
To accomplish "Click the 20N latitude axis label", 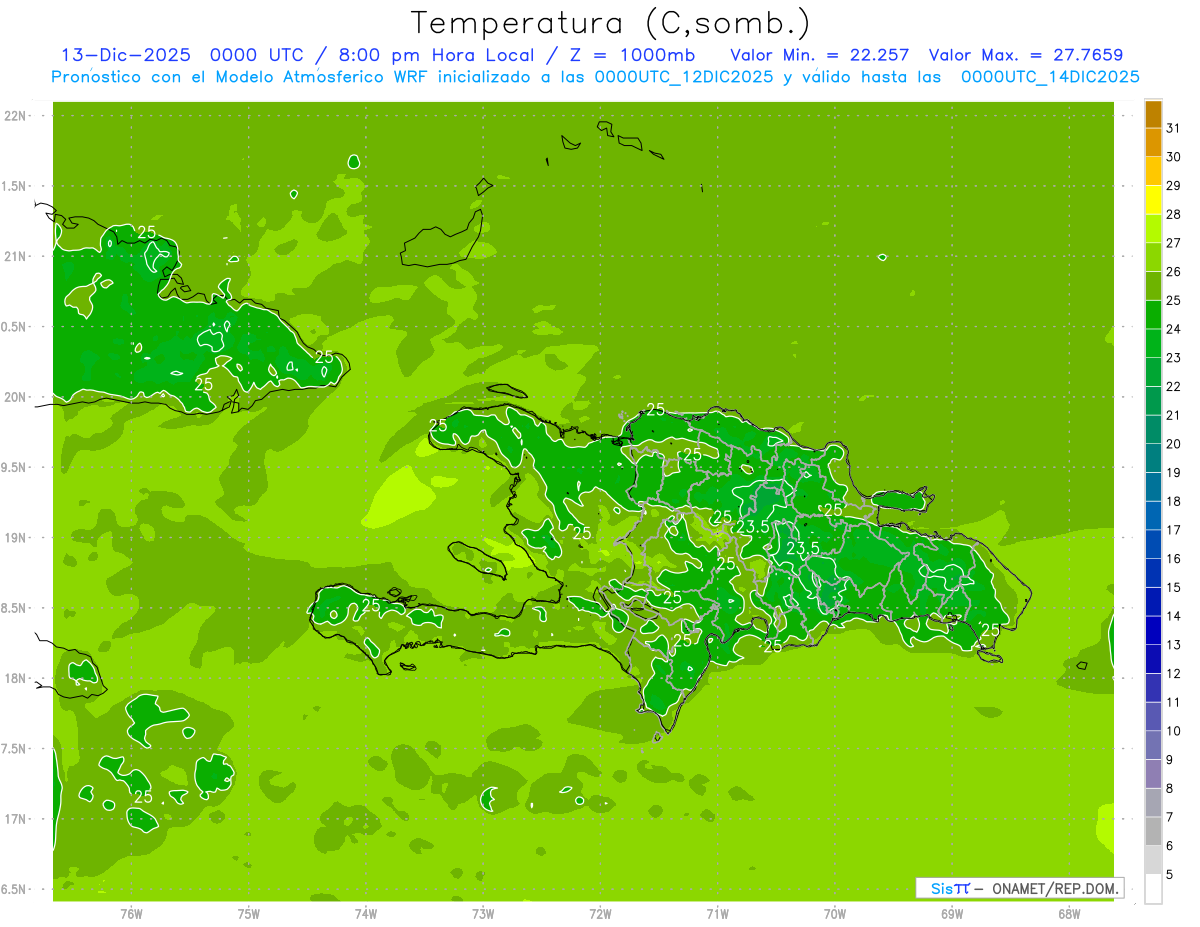I will coord(16,397).
